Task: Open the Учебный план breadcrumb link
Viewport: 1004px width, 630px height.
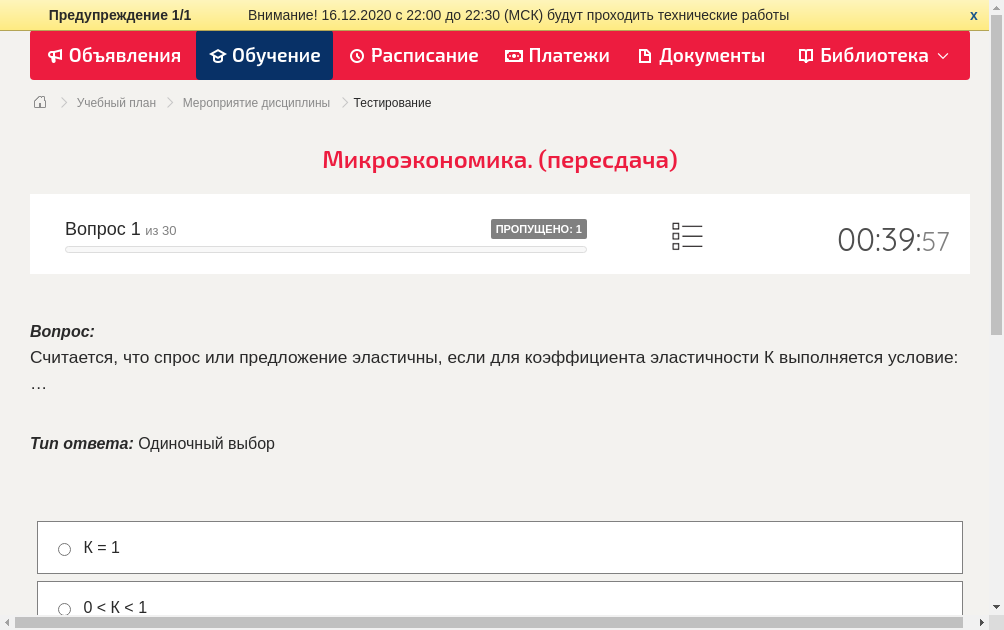Action: tap(114, 102)
